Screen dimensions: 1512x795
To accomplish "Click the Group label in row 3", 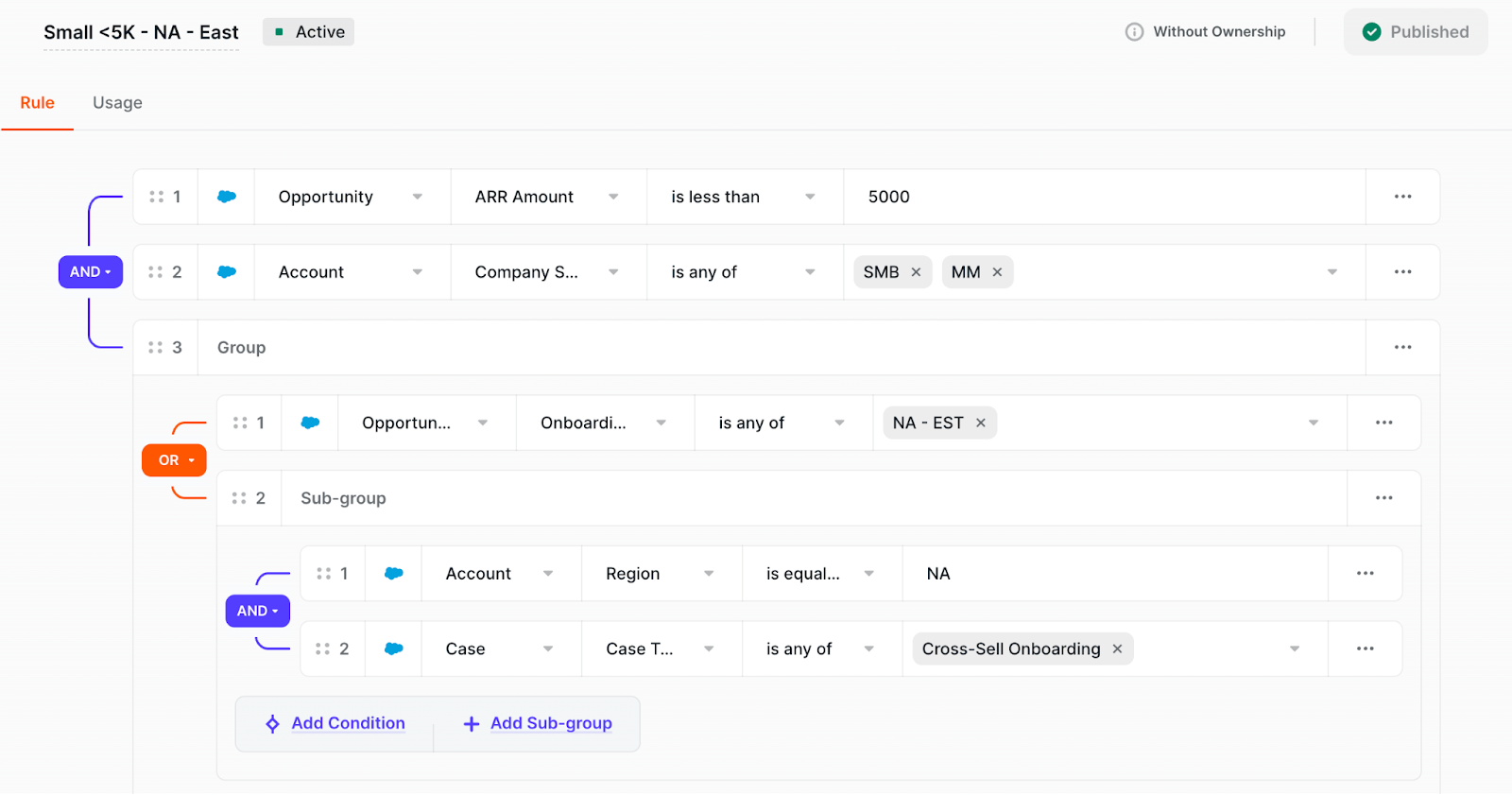I will pyautogui.click(x=241, y=347).
